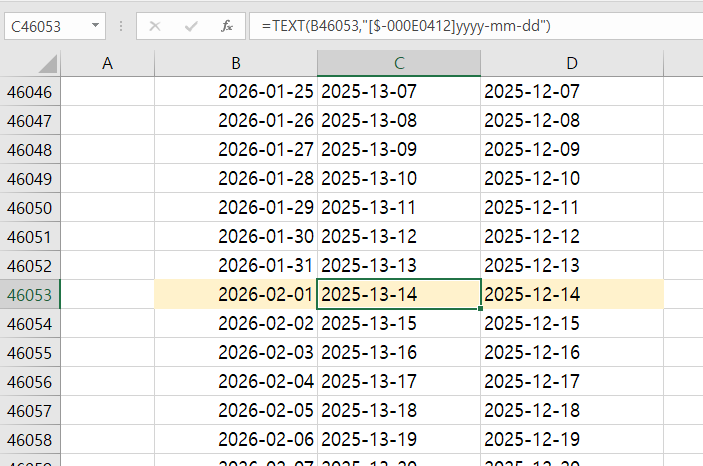Select the column D header

click(x=571, y=63)
